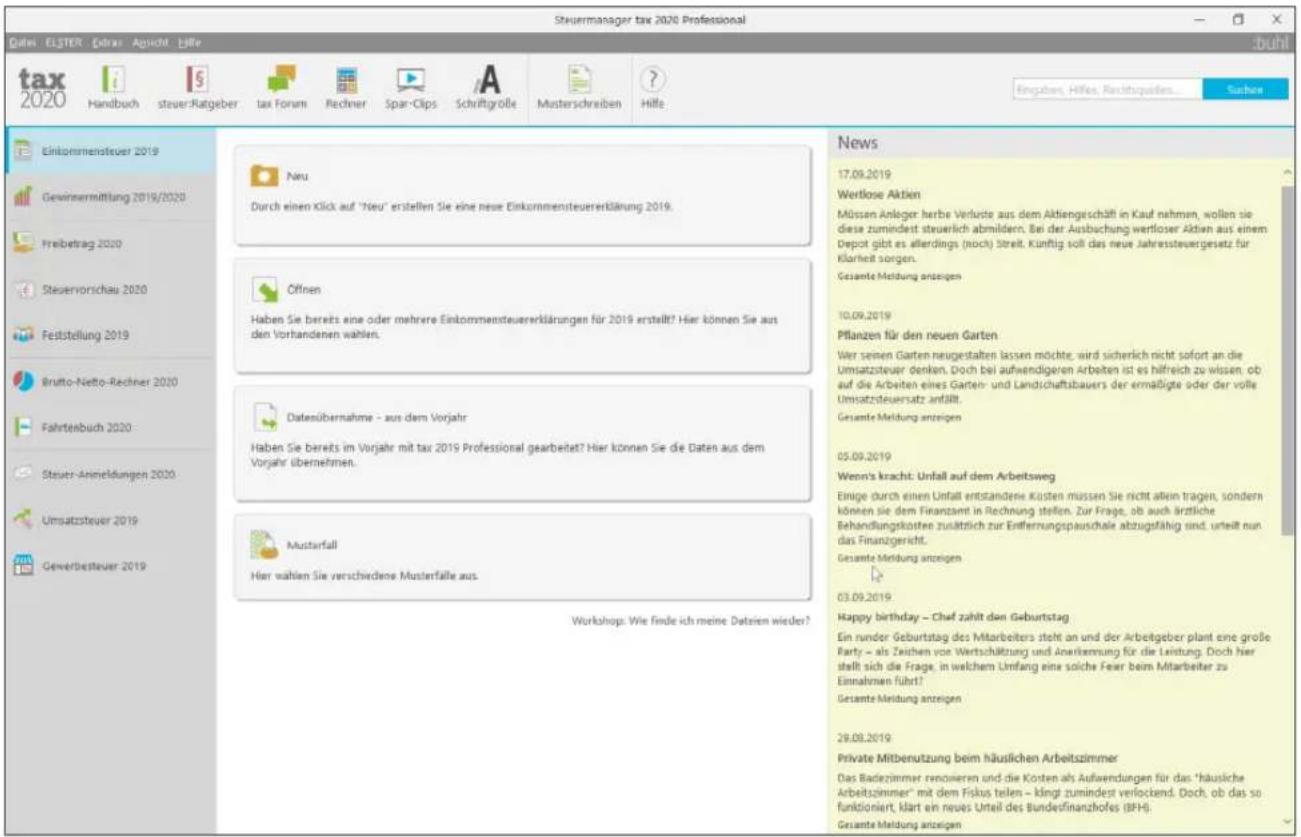Open Gewerbesteuer 2019 module
The width and height of the screenshot is (1301, 837).
[108, 566]
